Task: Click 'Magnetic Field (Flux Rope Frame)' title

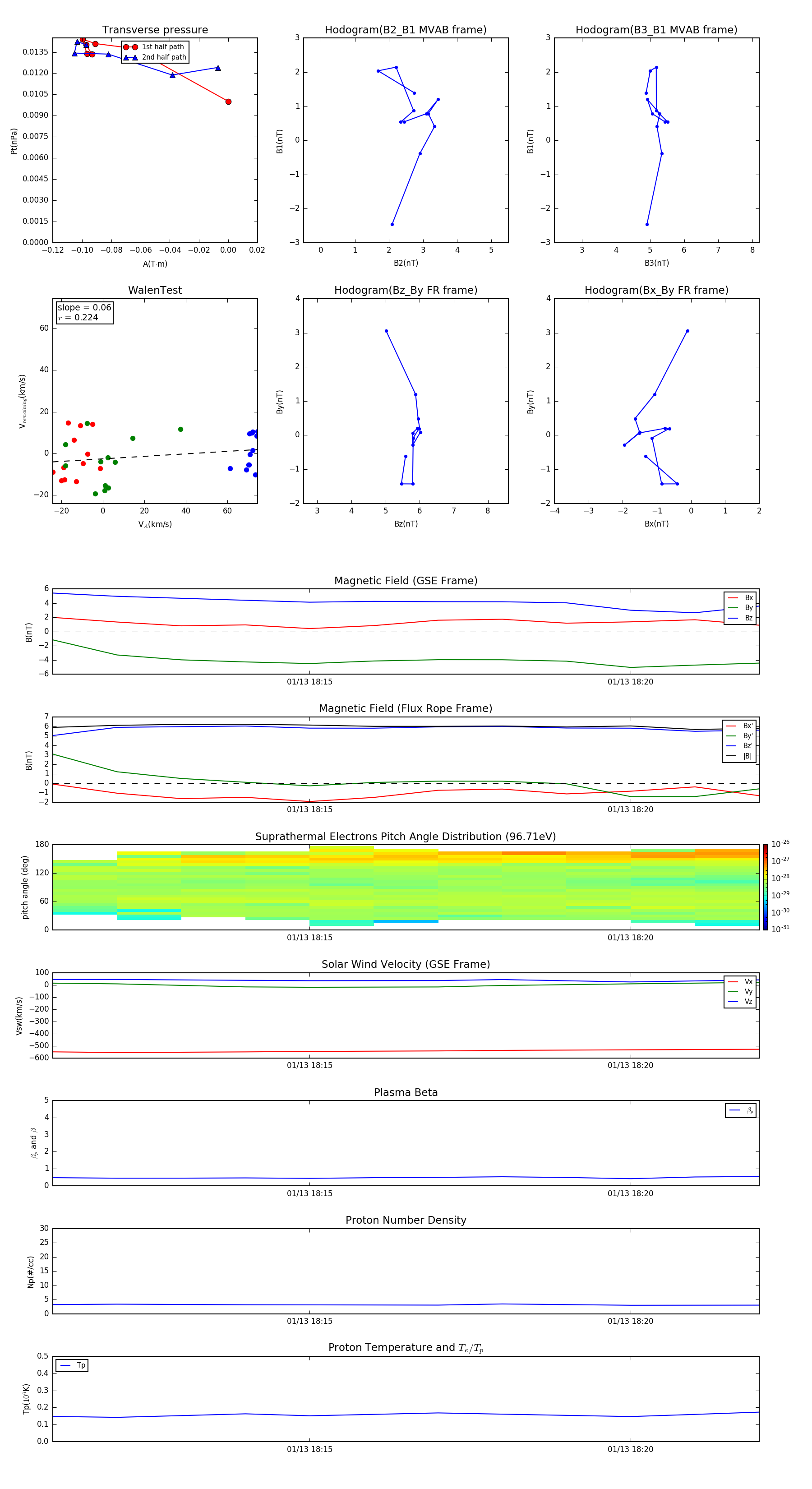Action: click(x=406, y=709)
